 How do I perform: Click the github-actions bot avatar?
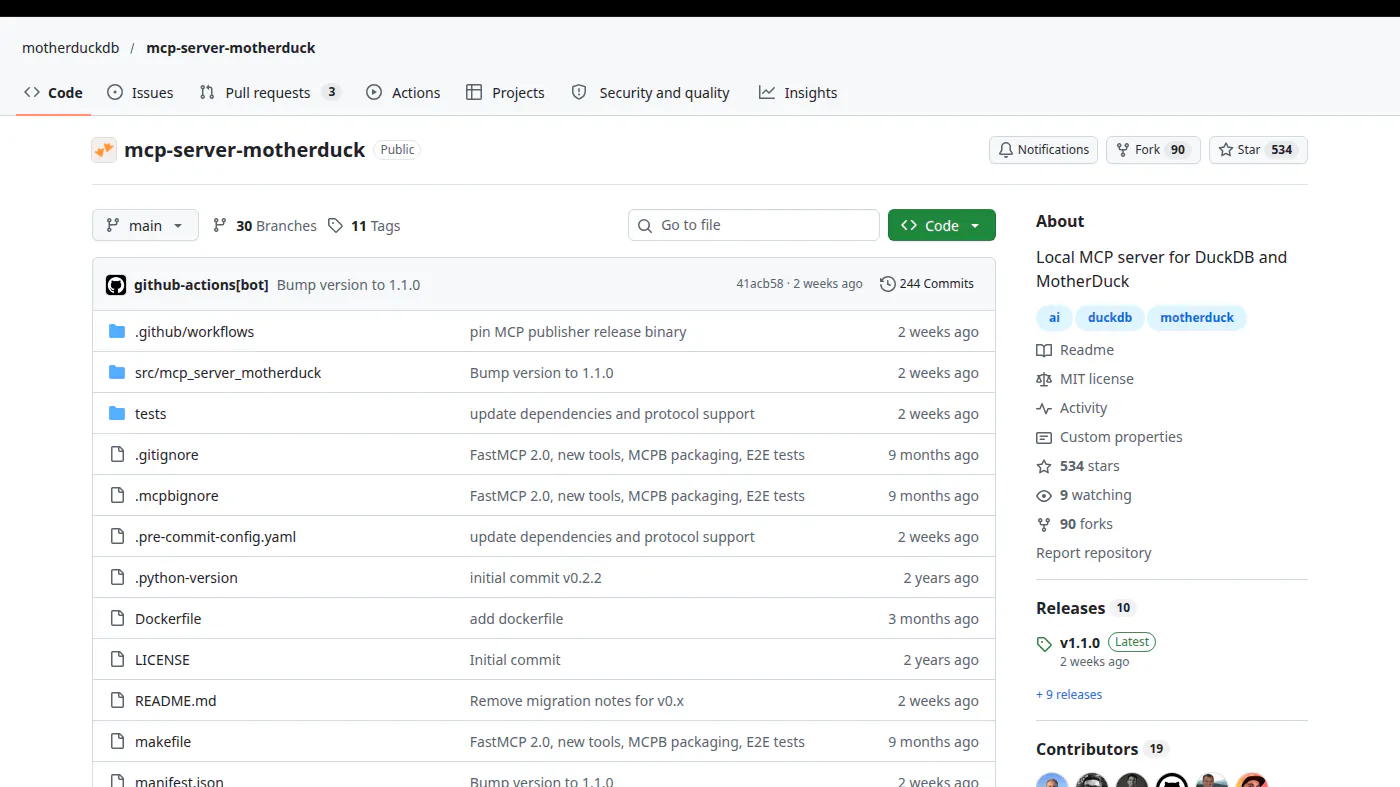point(116,285)
